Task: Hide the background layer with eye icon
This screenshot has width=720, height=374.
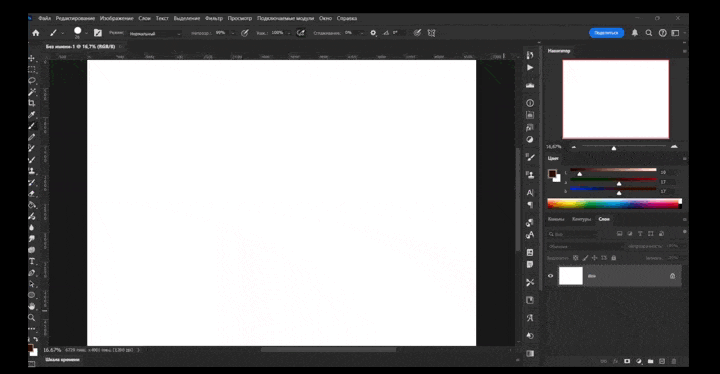Action: pos(551,276)
